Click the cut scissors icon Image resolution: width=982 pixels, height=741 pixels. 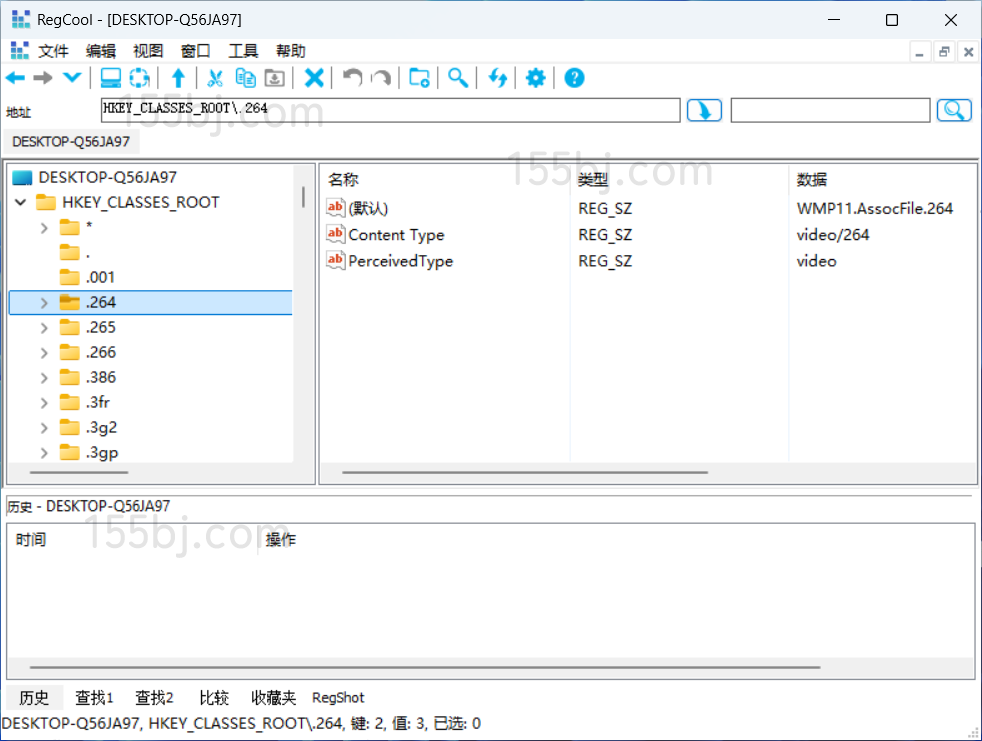[214, 78]
